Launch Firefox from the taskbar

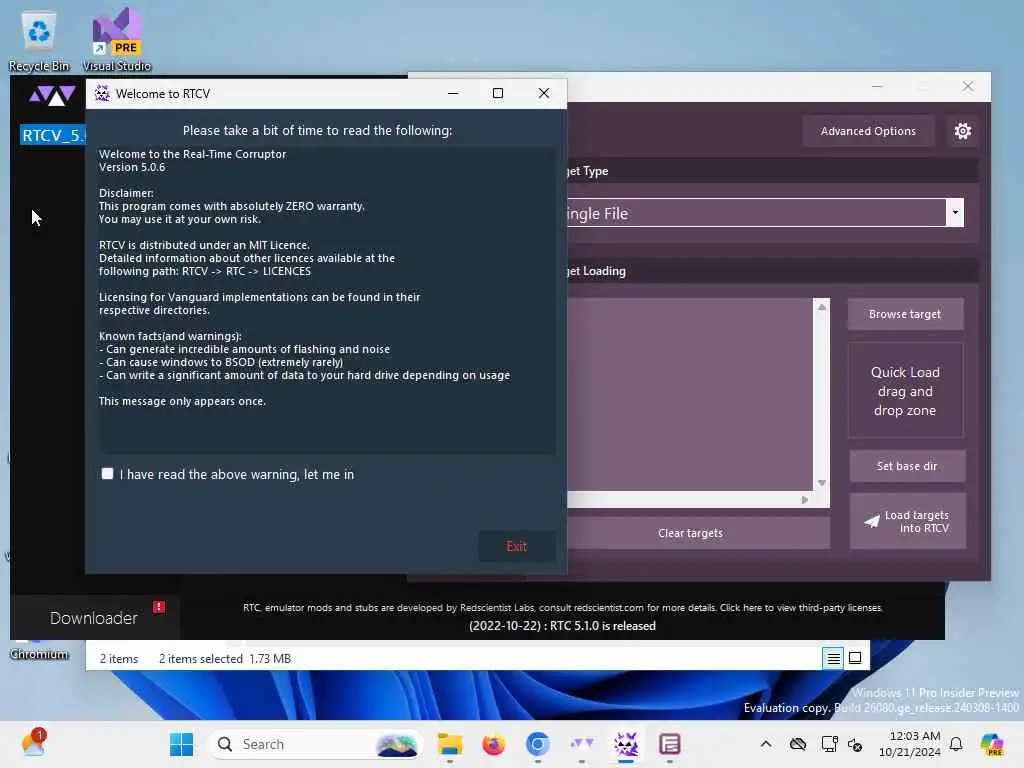tap(494, 744)
